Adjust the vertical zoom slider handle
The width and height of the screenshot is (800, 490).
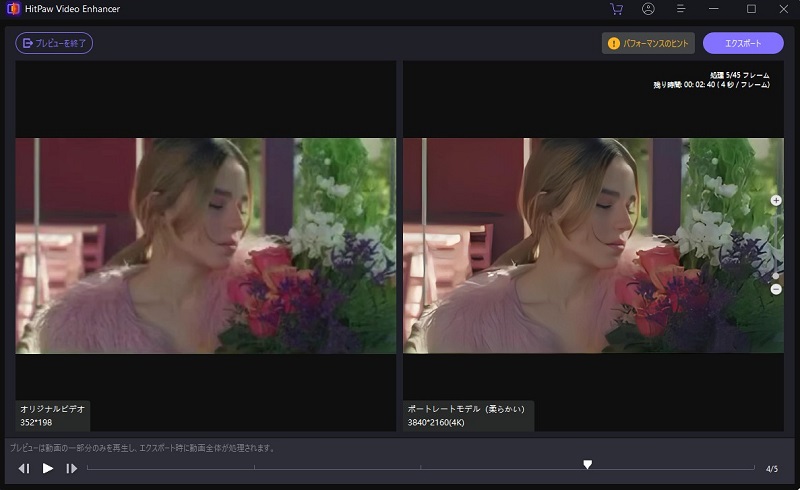click(776, 276)
